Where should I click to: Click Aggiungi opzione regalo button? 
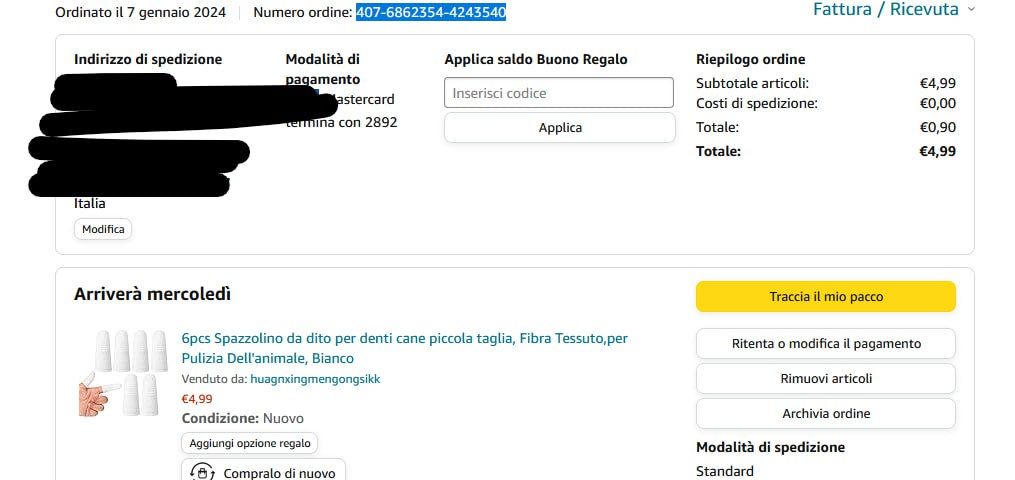click(x=249, y=444)
